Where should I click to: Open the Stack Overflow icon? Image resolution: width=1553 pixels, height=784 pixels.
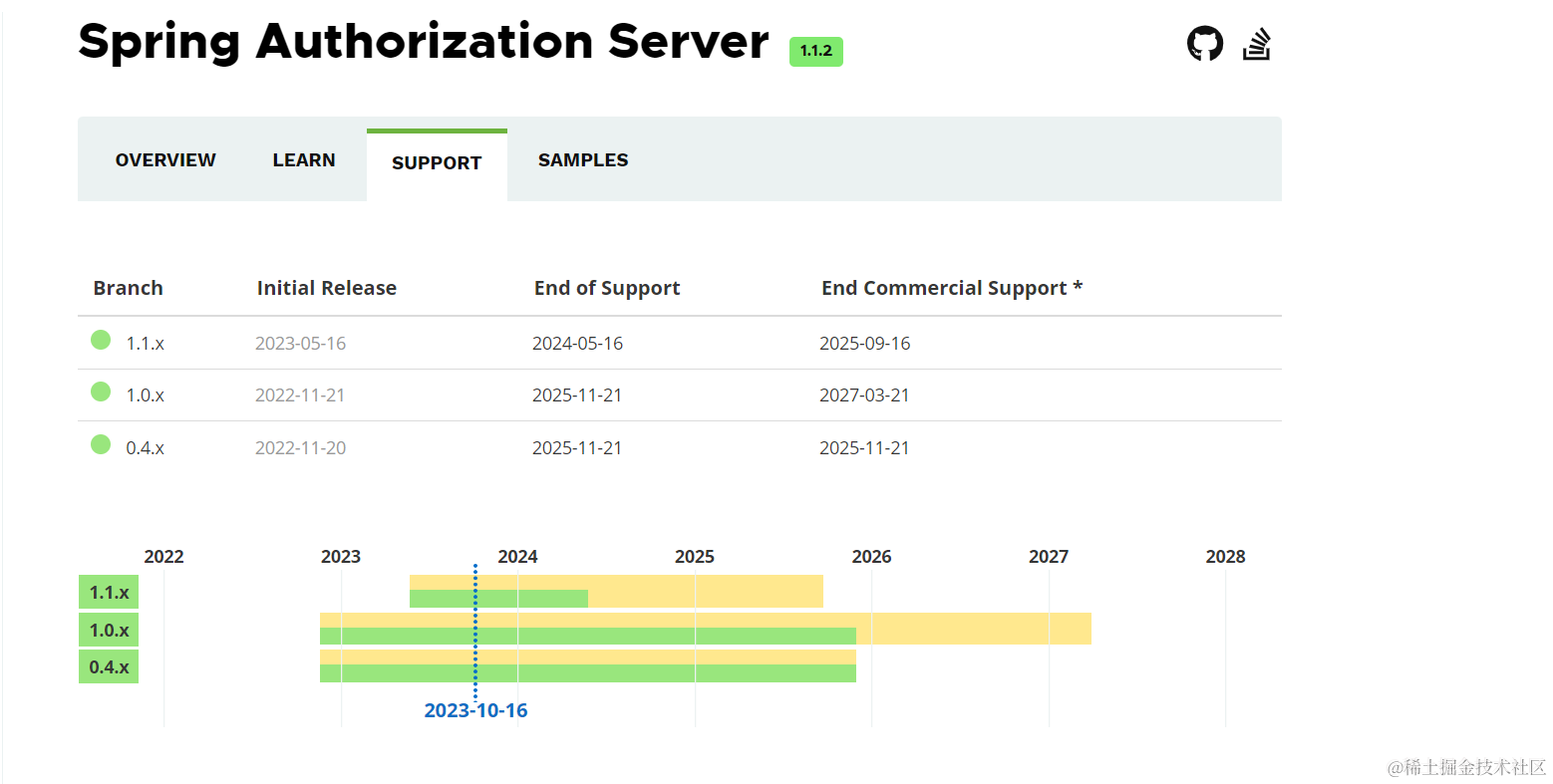(1257, 44)
